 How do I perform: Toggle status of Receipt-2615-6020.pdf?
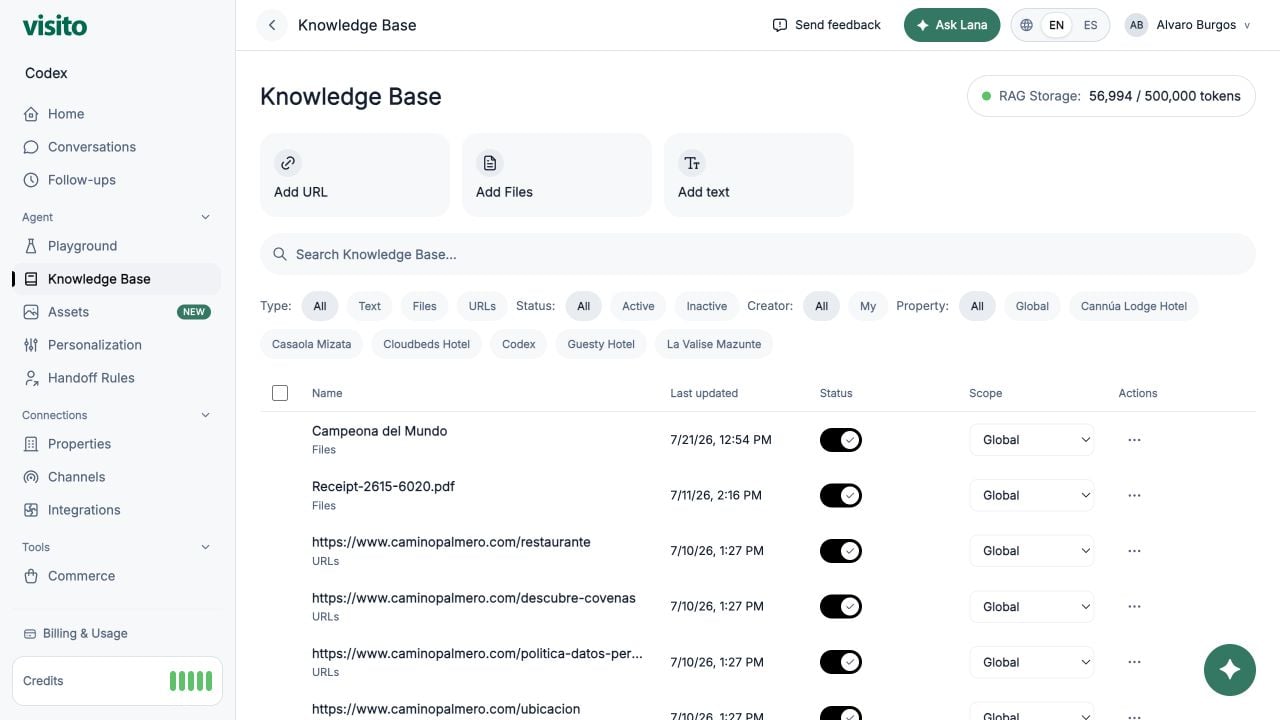[x=841, y=495]
